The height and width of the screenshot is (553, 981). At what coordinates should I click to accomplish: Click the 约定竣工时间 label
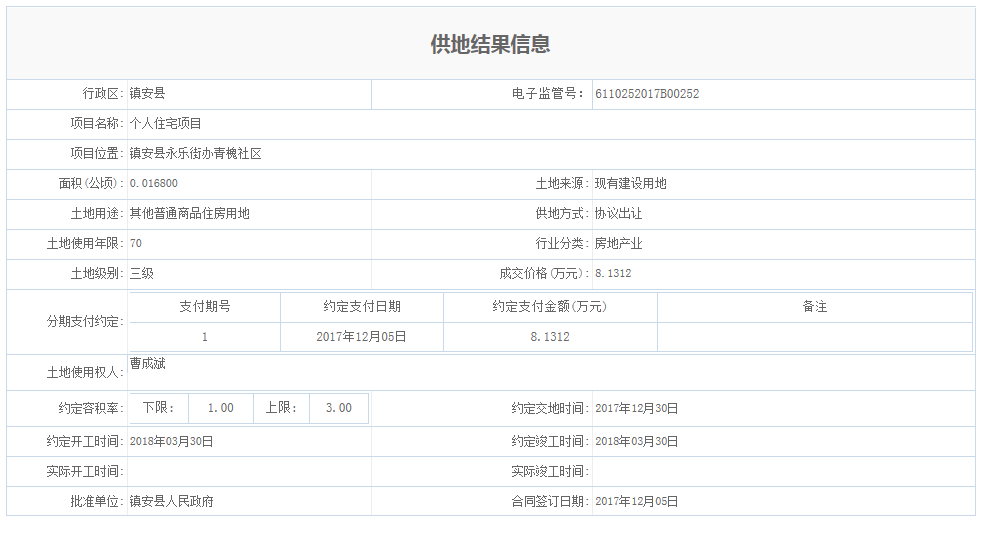pos(550,442)
